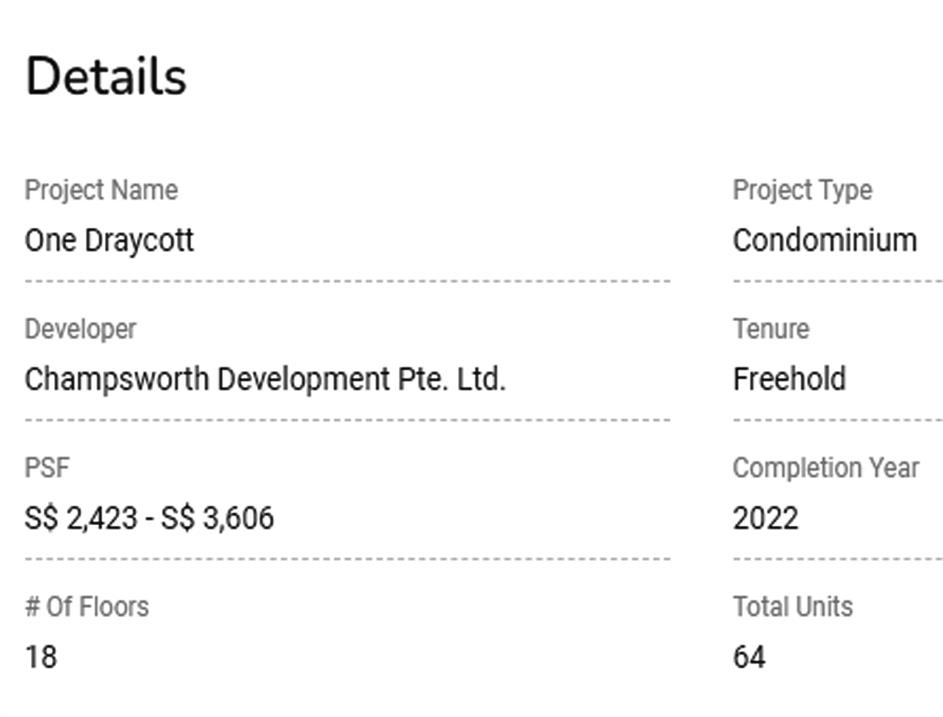This screenshot has height=717, width=943.
Task: Click the # Of Floors label
Action: [x=87, y=607]
